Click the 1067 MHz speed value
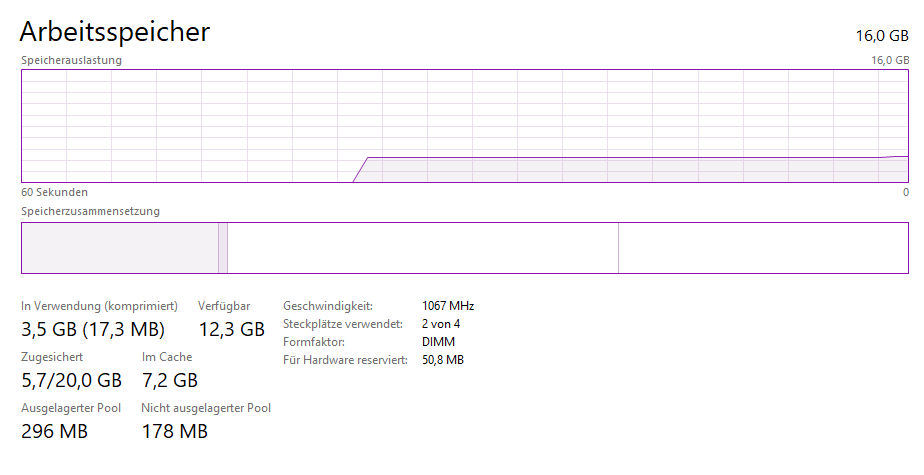 tap(448, 306)
